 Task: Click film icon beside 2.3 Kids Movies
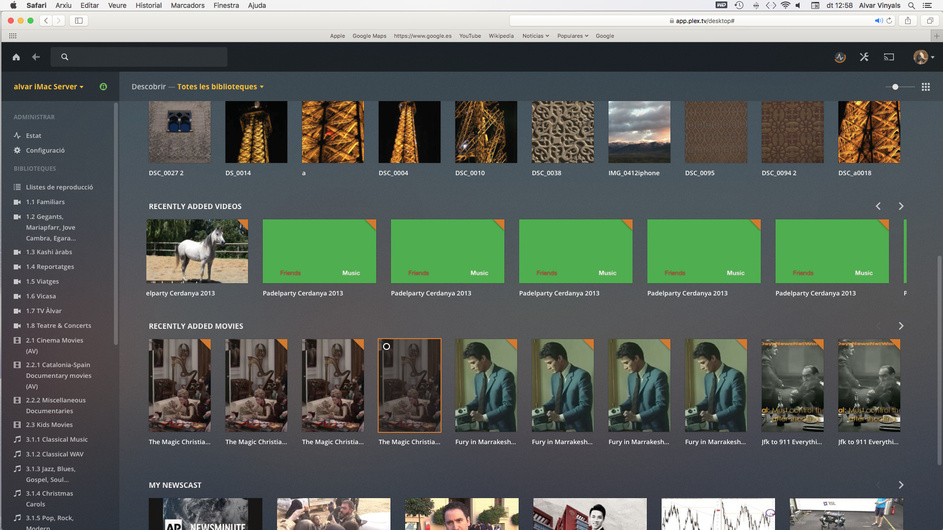tap(17, 425)
